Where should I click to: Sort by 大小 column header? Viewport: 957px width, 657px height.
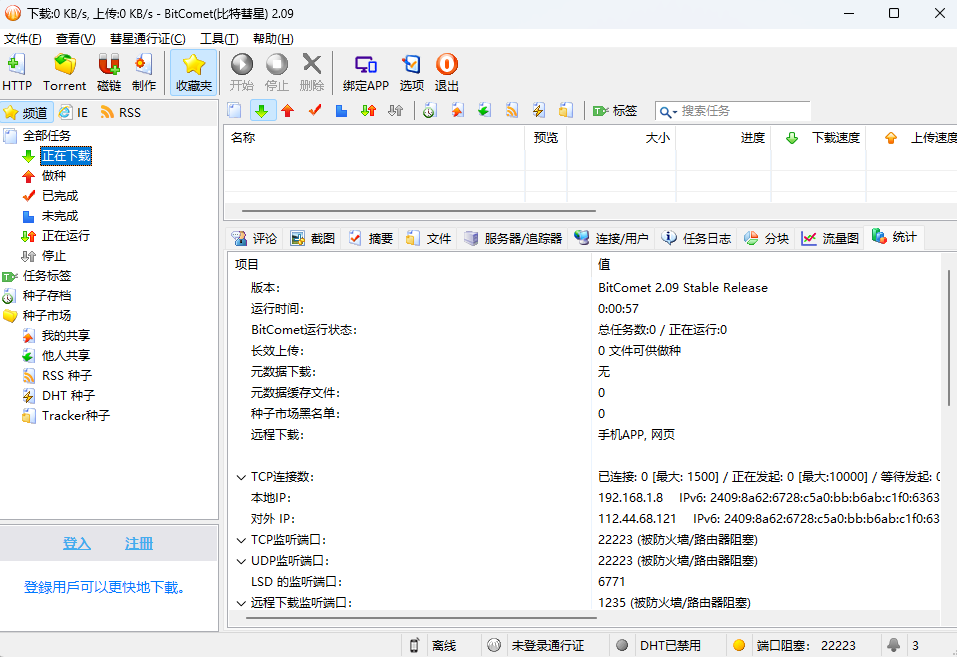pos(621,138)
